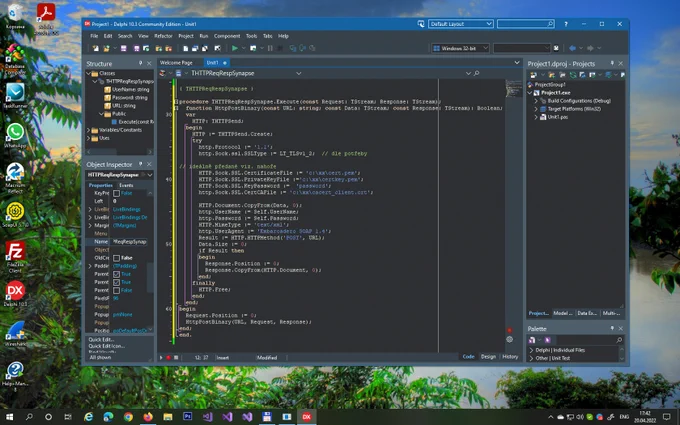Viewport: 680px width, 425px height.
Task: Click the search magnifier in code editor header
Action: [477, 73]
